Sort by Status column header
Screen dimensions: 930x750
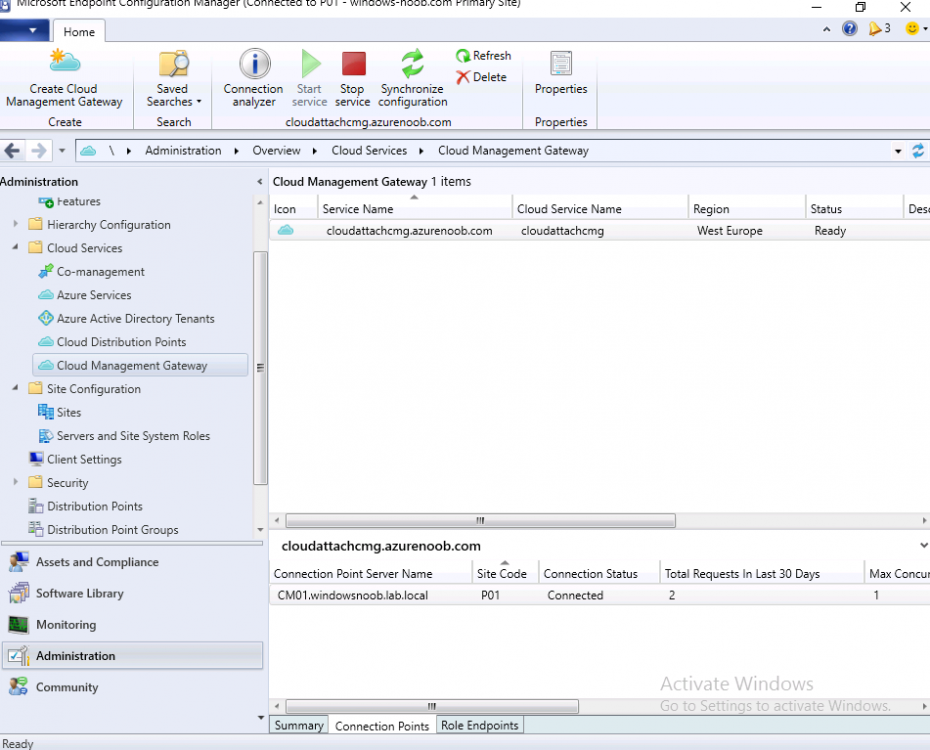click(853, 209)
